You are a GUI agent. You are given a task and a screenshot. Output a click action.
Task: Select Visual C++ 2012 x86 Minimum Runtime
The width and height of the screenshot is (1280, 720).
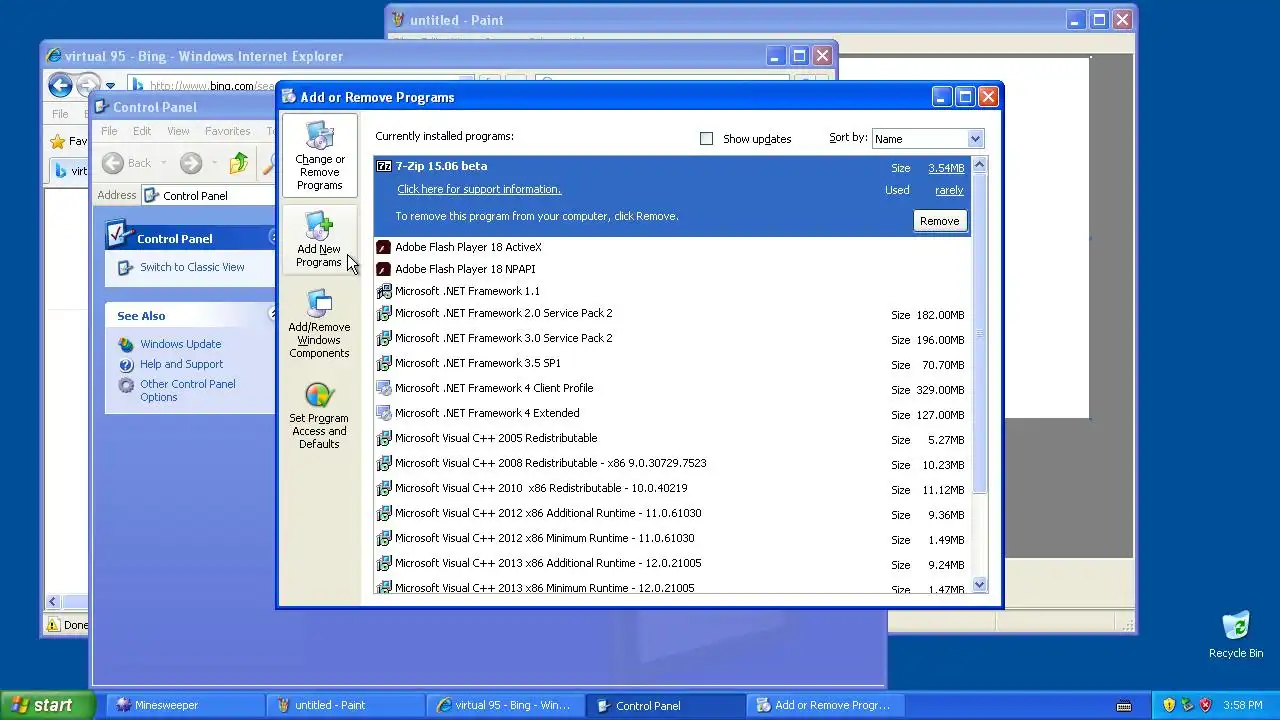point(672,539)
